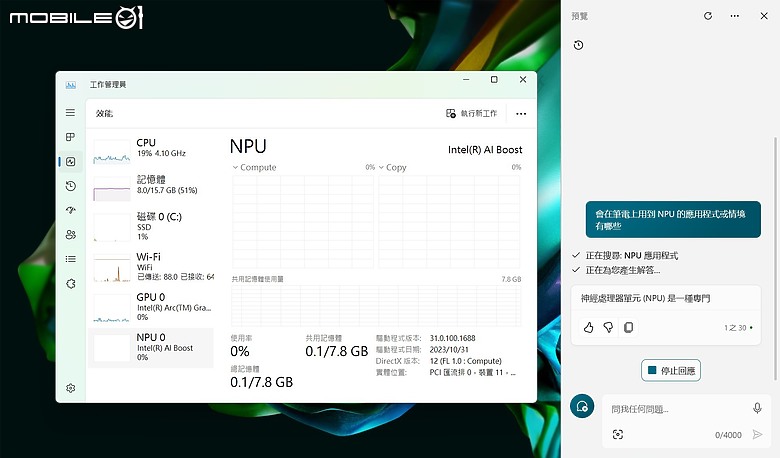Screen dimensions: 780x458
Task: Open Task Manager settings gear
Action: [71, 388]
